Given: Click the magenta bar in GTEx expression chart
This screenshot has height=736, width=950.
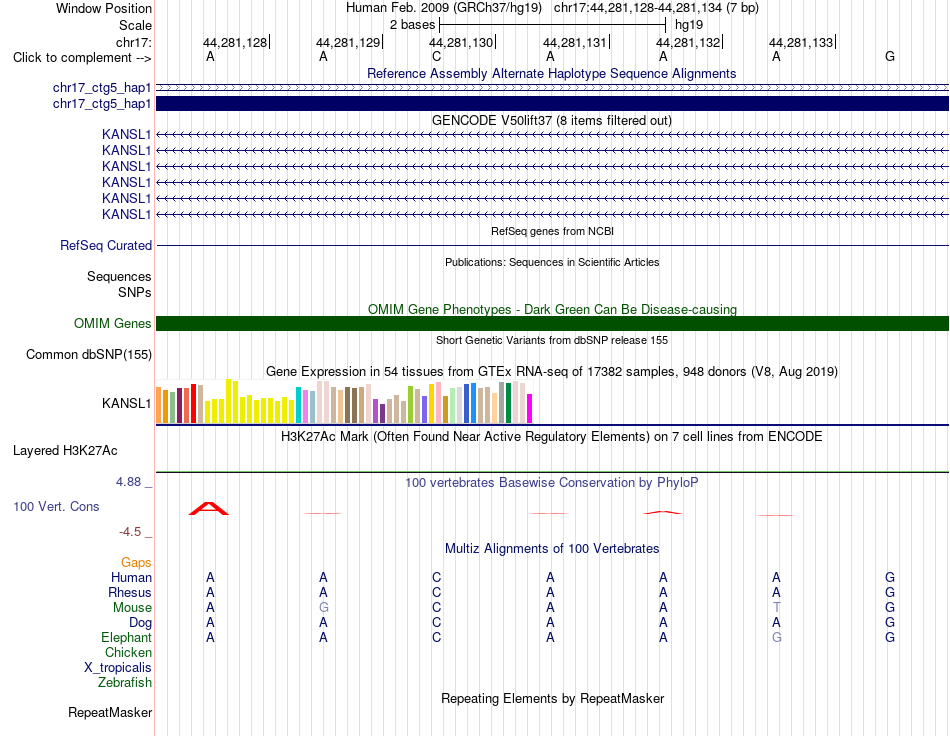Looking at the screenshot, I should (x=530, y=408).
